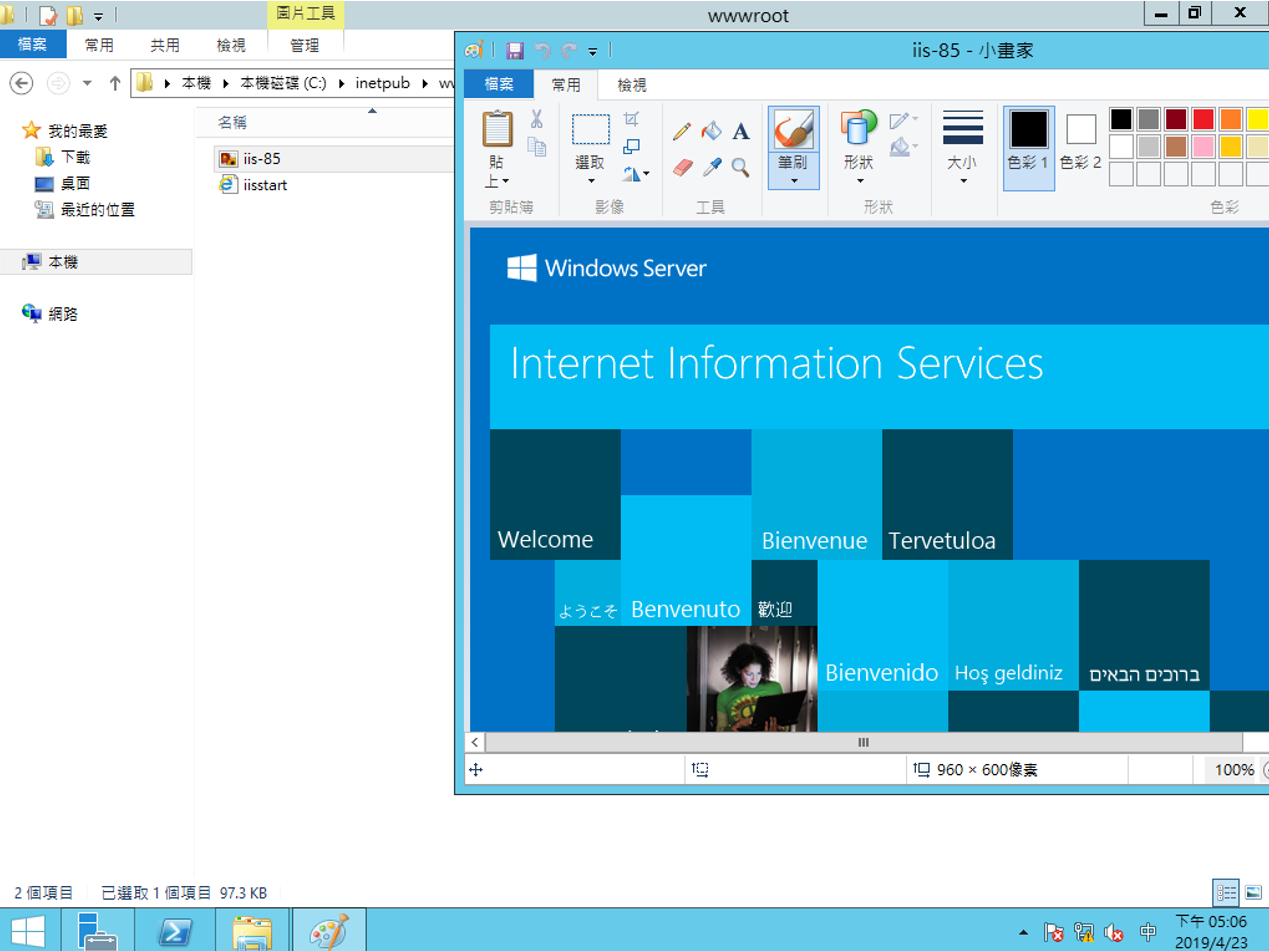Pick the pink color swatch
Viewport: 1269px width, 951px height.
pyautogui.click(x=1203, y=147)
